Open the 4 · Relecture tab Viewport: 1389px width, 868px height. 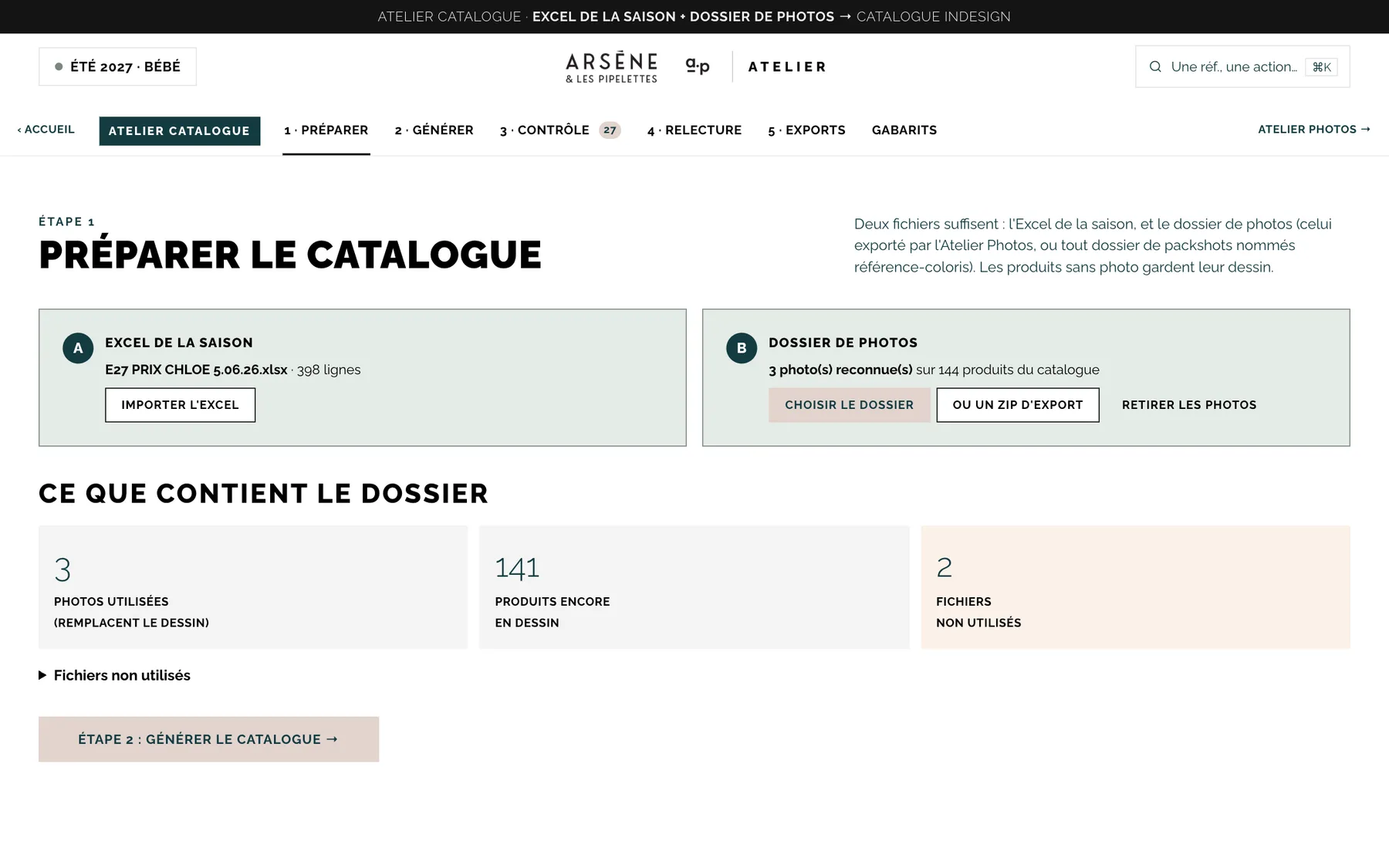click(694, 130)
